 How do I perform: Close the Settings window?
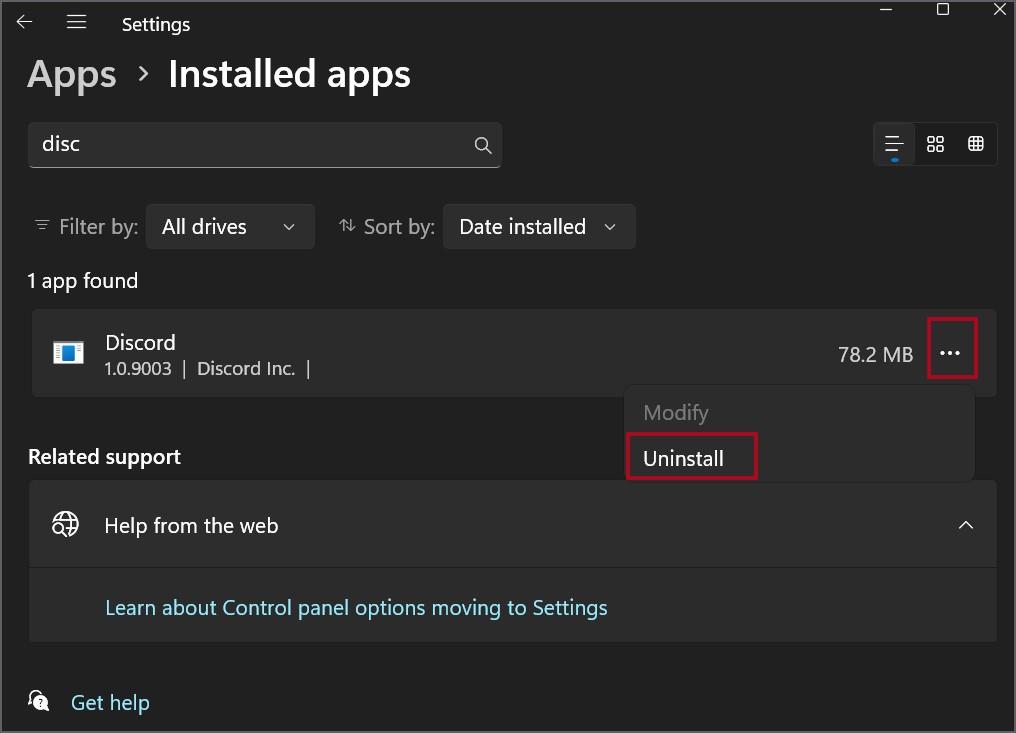(1000, 10)
